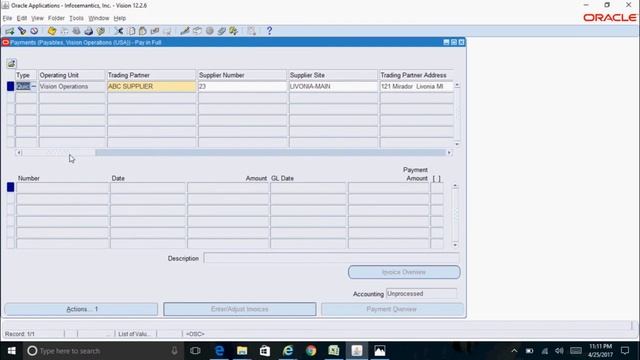The width and height of the screenshot is (640, 360).
Task: Open the Show Navigator toolbar icon
Action: pyautogui.click(x=34, y=31)
